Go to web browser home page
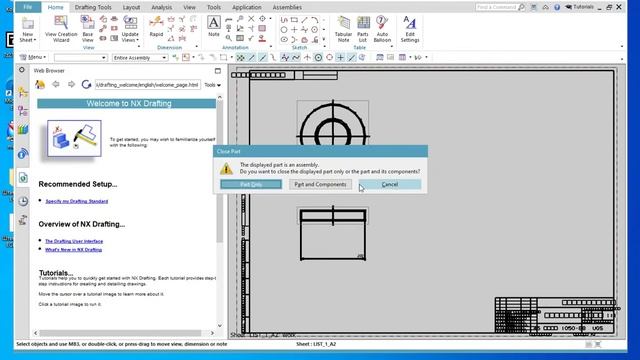The image size is (640, 360). [40, 84]
